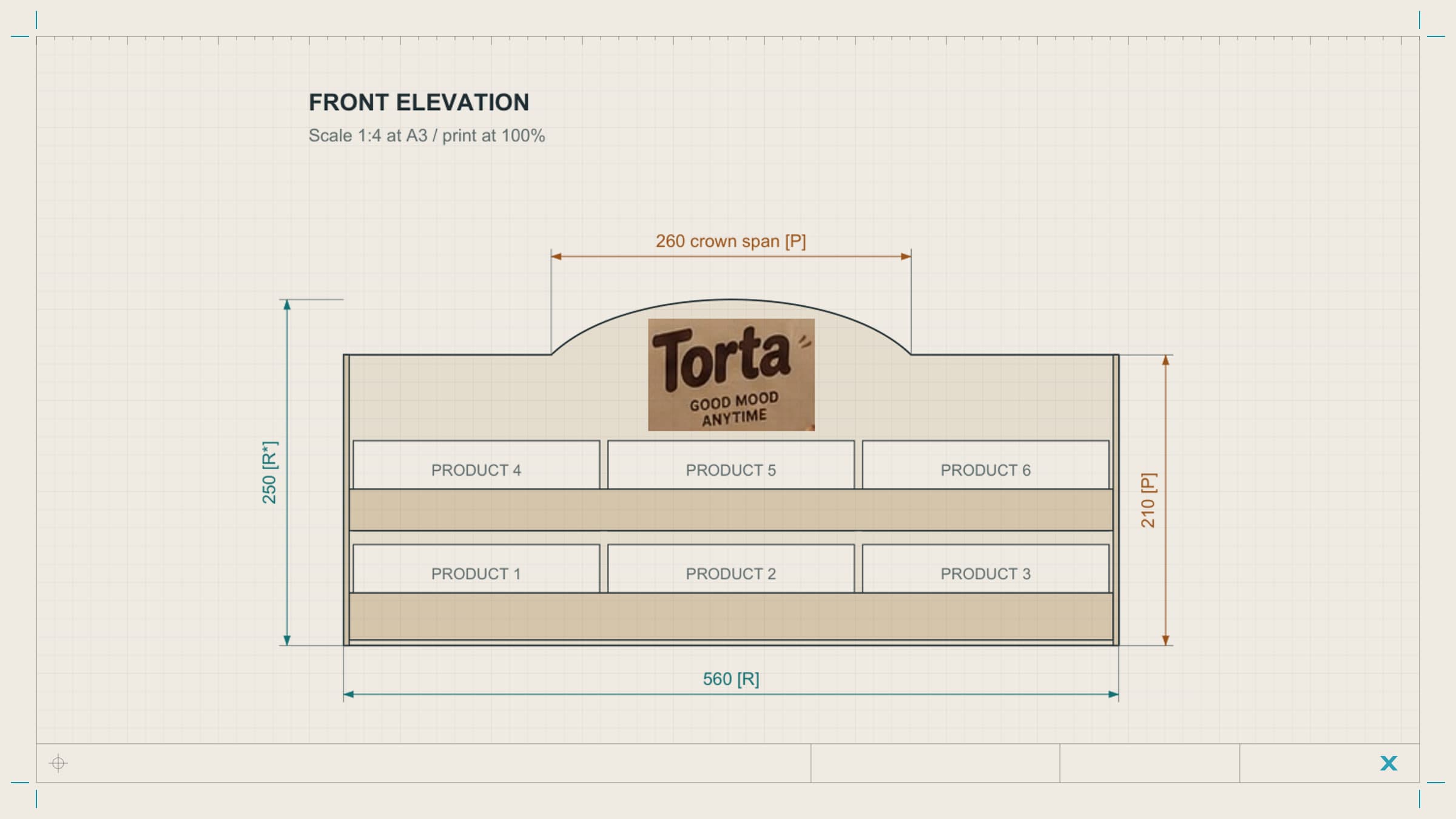Click the FRONT ELEVATION heading
The width and height of the screenshot is (1456, 819).
(x=419, y=103)
